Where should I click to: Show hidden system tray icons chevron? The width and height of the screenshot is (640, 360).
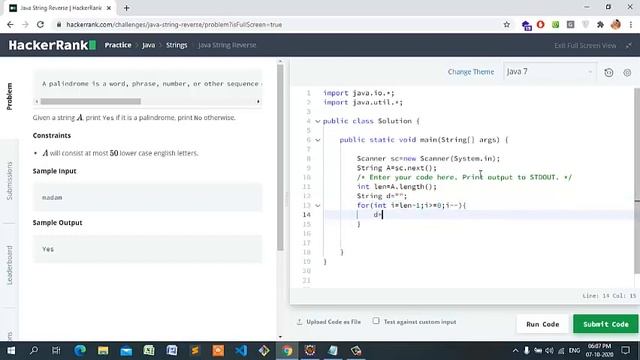[x=515, y=351]
